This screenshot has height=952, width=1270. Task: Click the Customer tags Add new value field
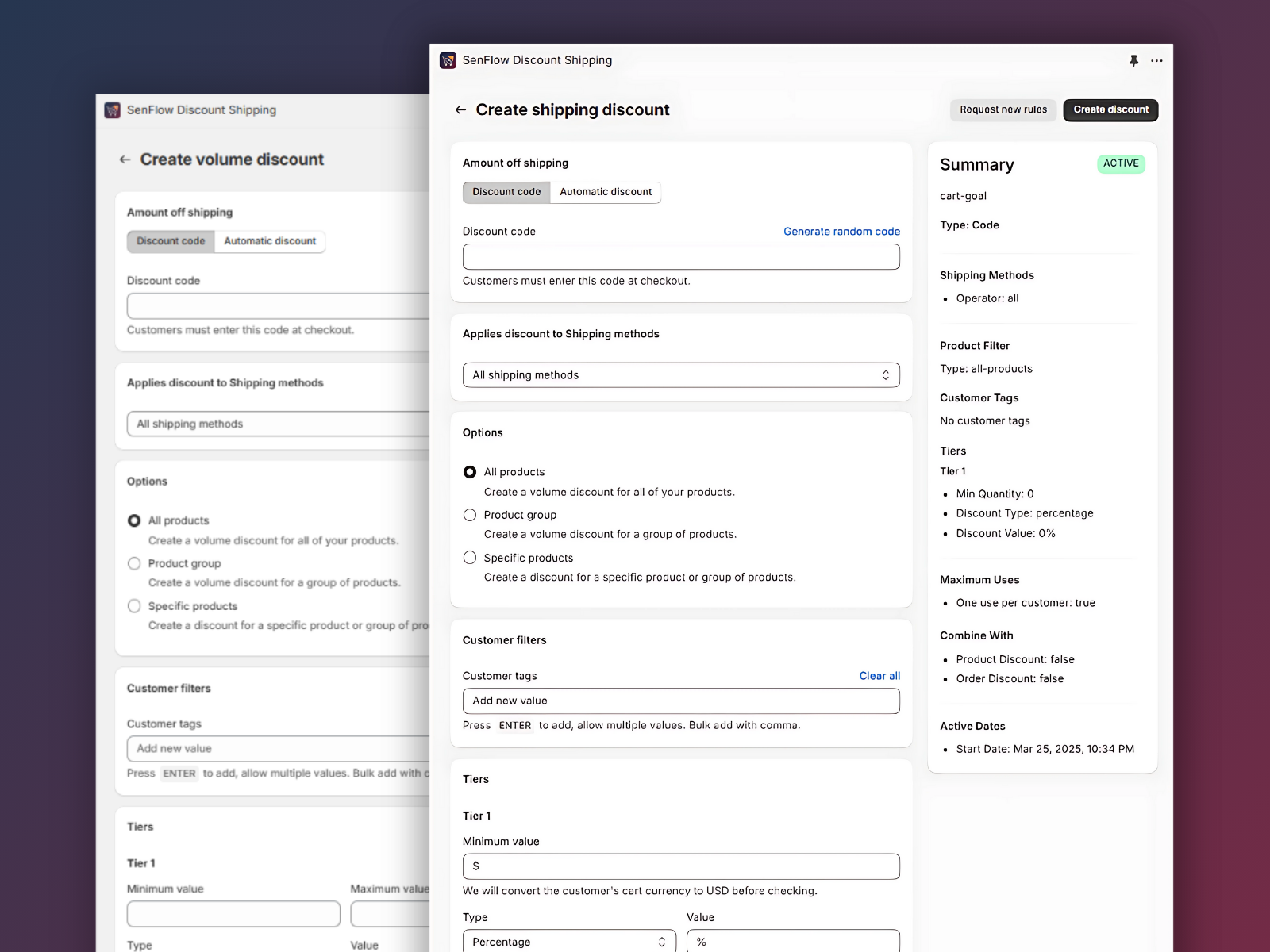click(x=681, y=701)
